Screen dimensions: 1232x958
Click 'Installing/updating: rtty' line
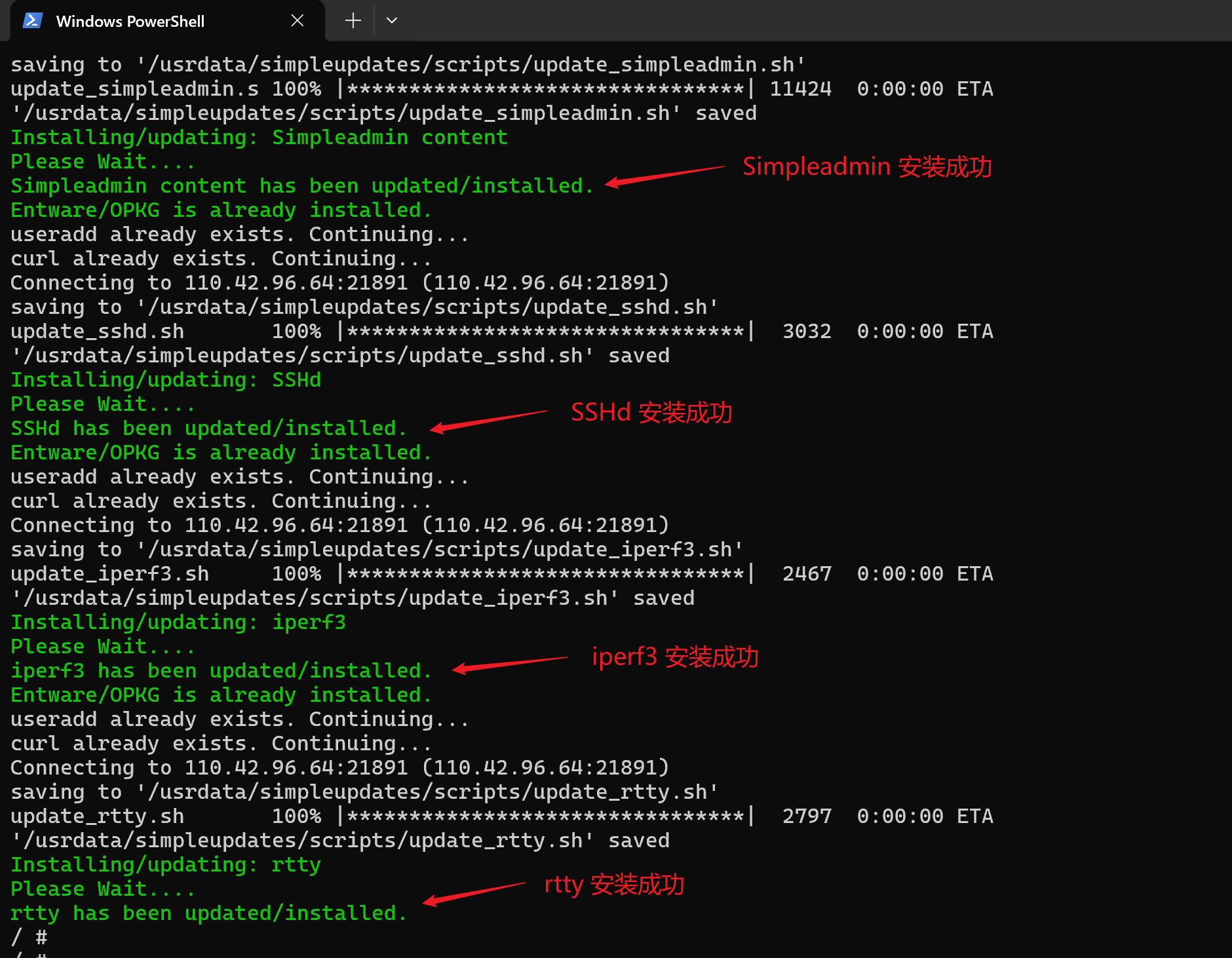pos(166,865)
